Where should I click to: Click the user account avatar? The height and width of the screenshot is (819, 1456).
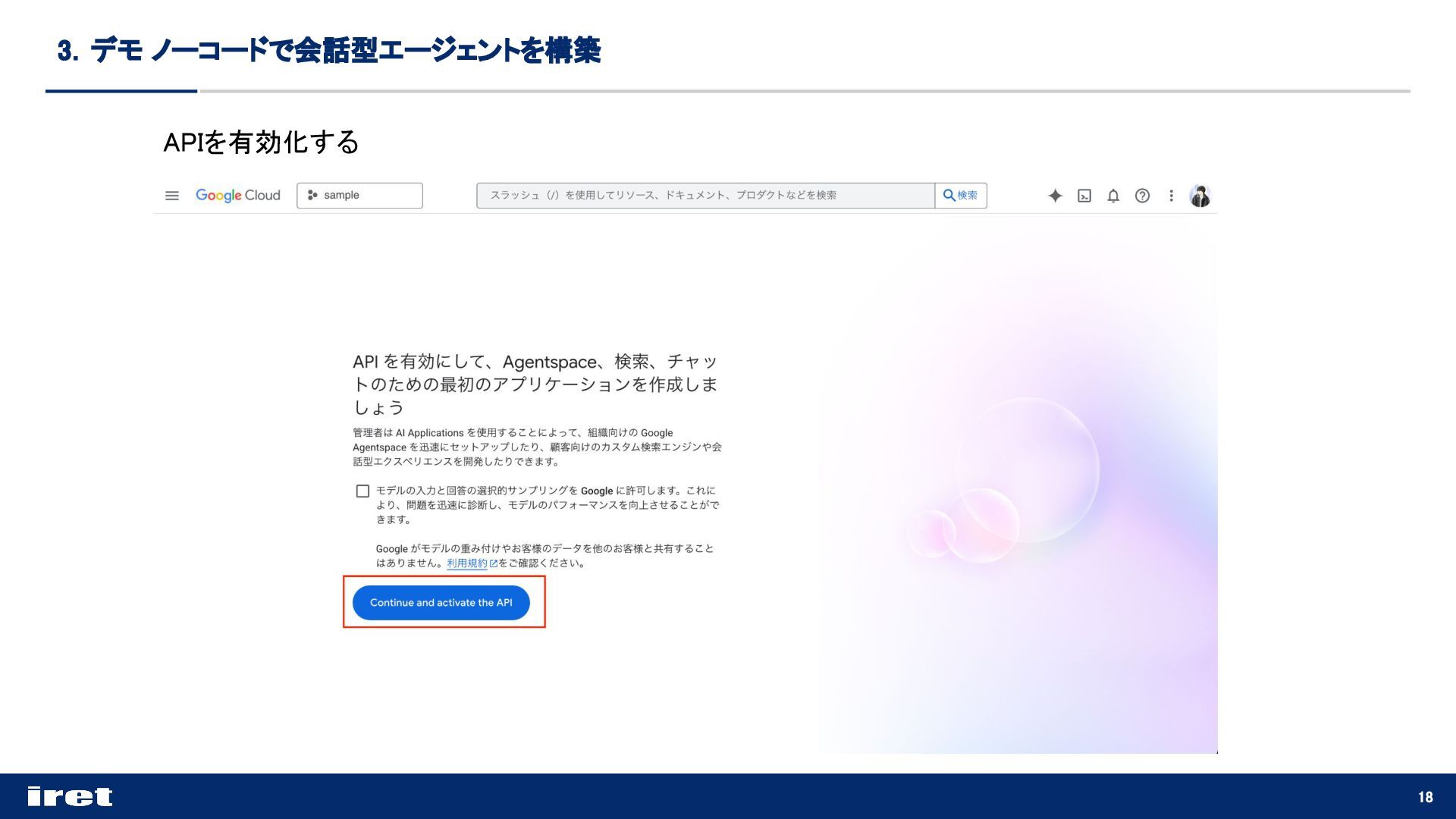tap(1200, 196)
